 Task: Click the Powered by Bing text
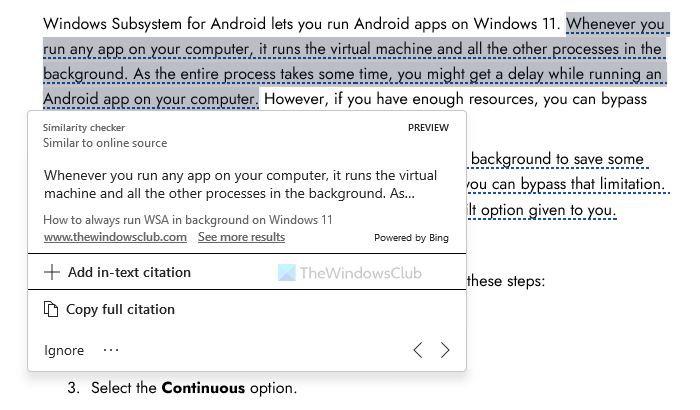[x=411, y=238]
